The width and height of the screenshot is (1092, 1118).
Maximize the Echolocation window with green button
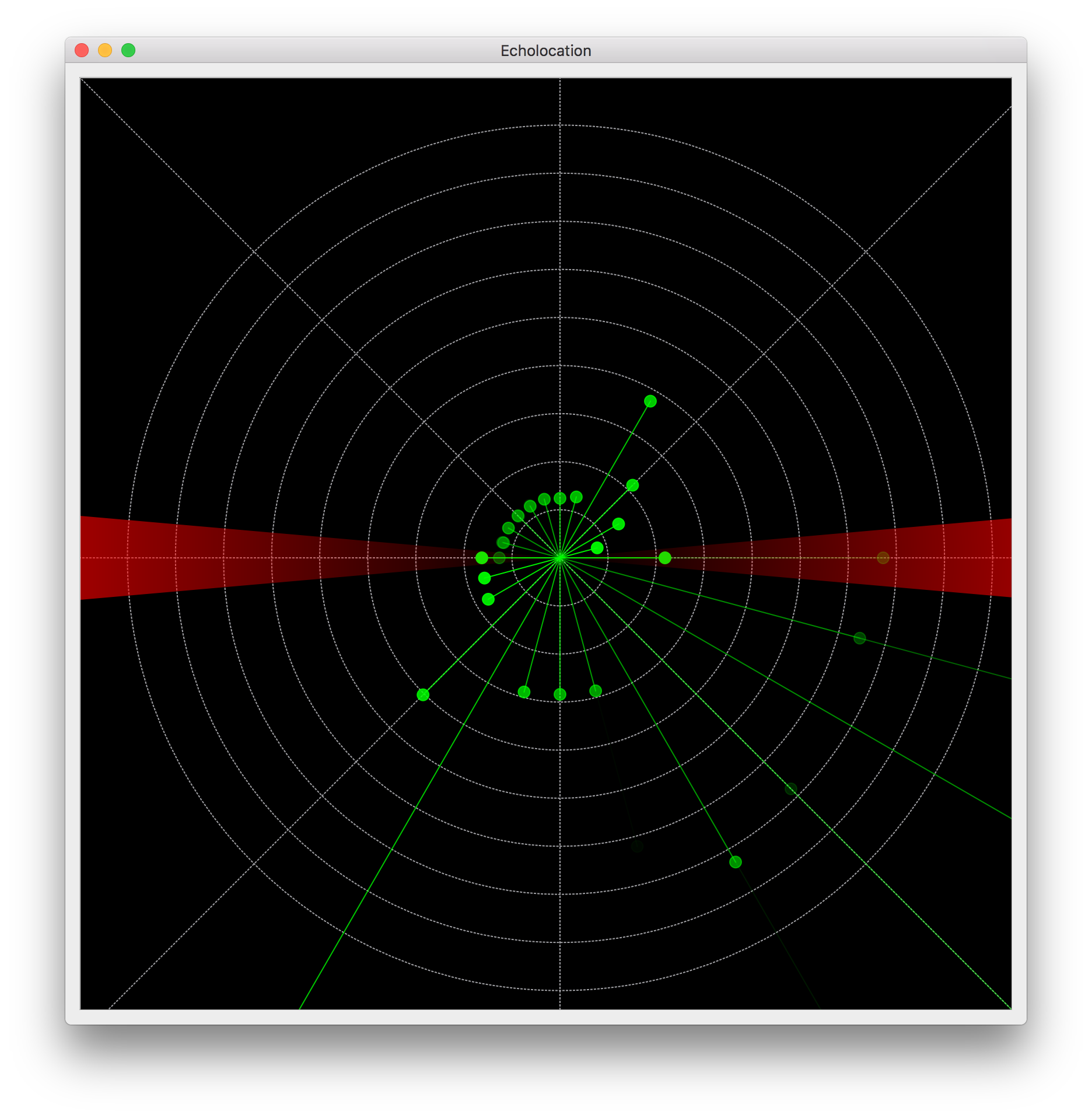coord(128,50)
